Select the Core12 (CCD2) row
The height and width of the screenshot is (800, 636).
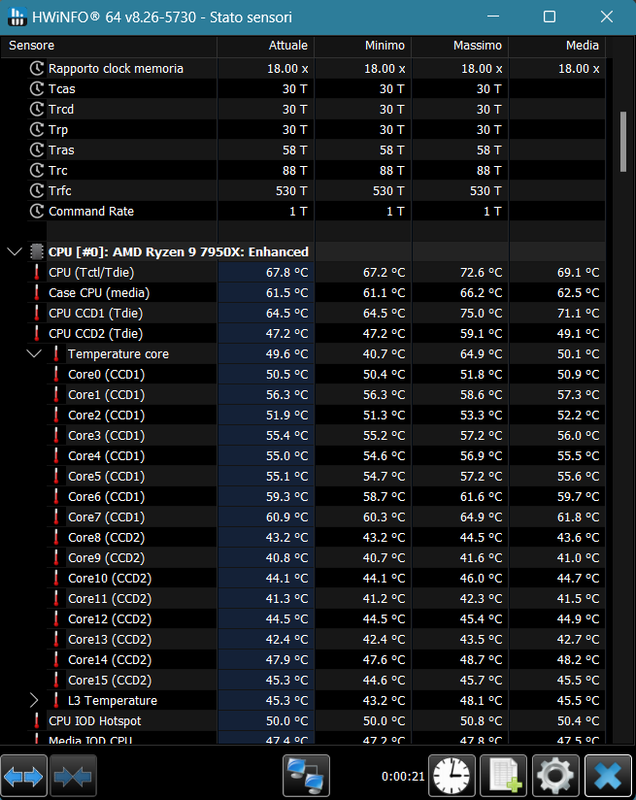click(x=326, y=619)
